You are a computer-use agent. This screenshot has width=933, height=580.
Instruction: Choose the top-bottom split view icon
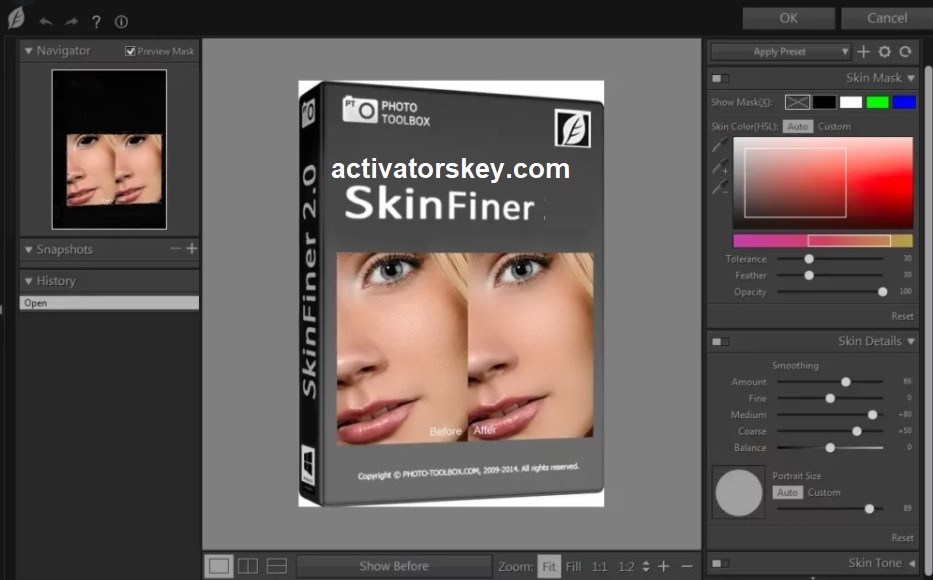coord(277,566)
